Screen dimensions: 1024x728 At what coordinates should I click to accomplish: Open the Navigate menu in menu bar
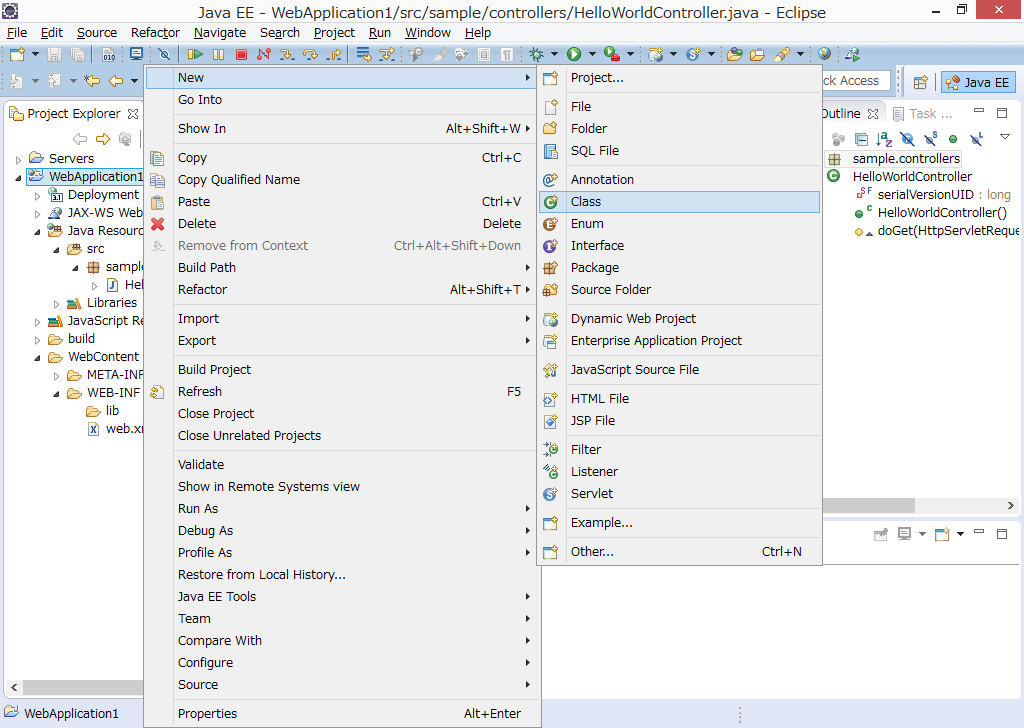219,33
